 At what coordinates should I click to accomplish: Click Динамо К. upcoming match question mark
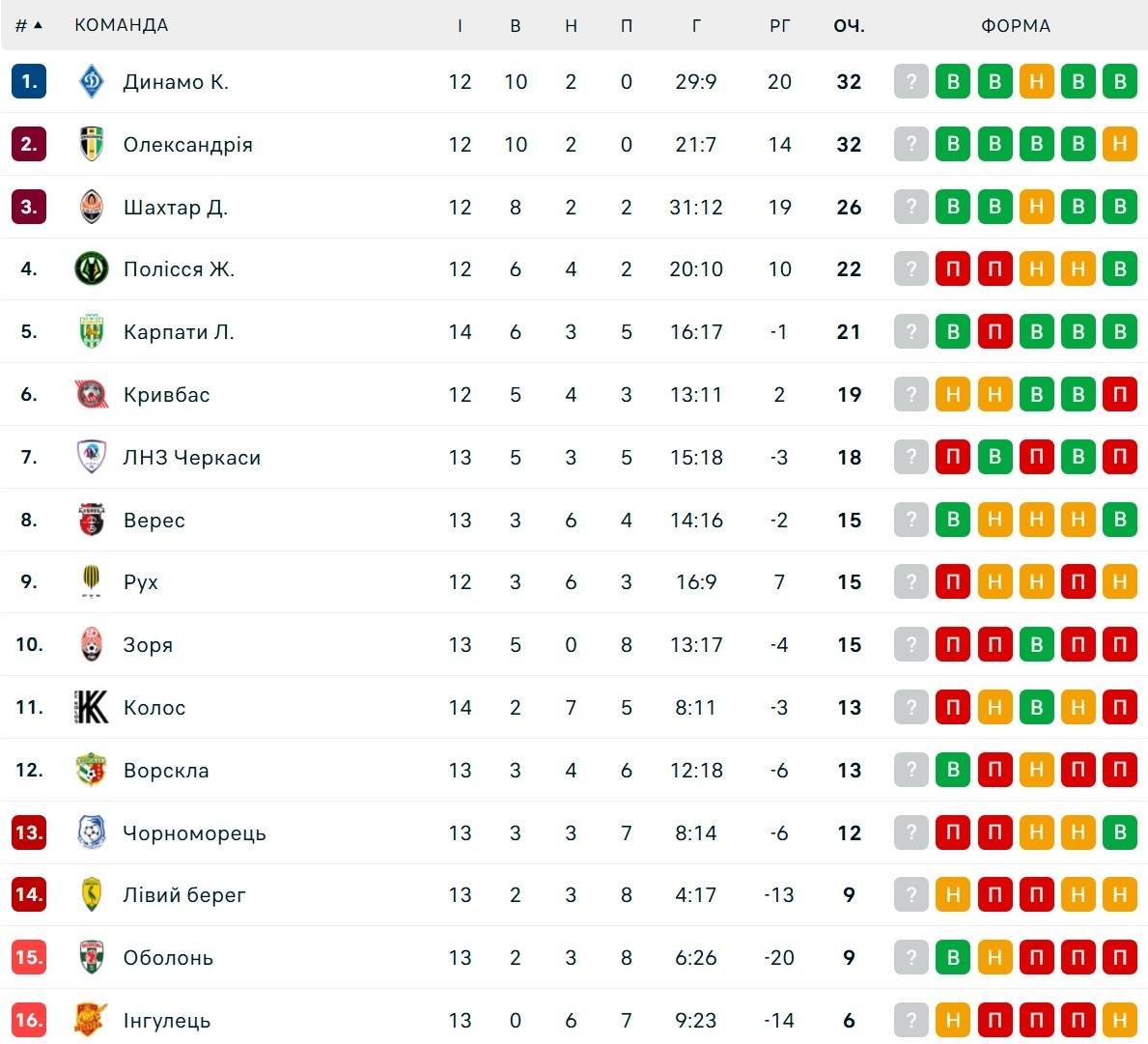click(910, 81)
